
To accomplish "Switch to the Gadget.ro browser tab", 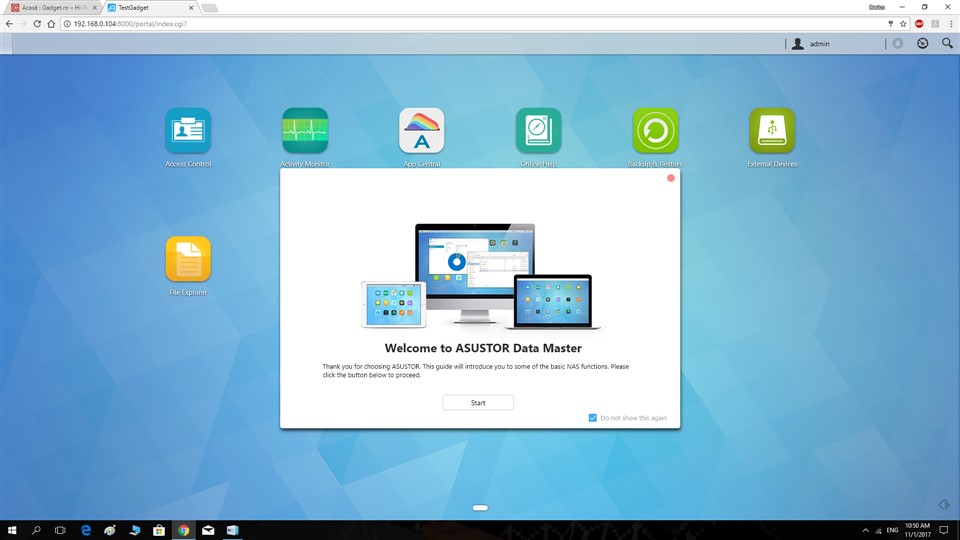I will coord(50,7).
